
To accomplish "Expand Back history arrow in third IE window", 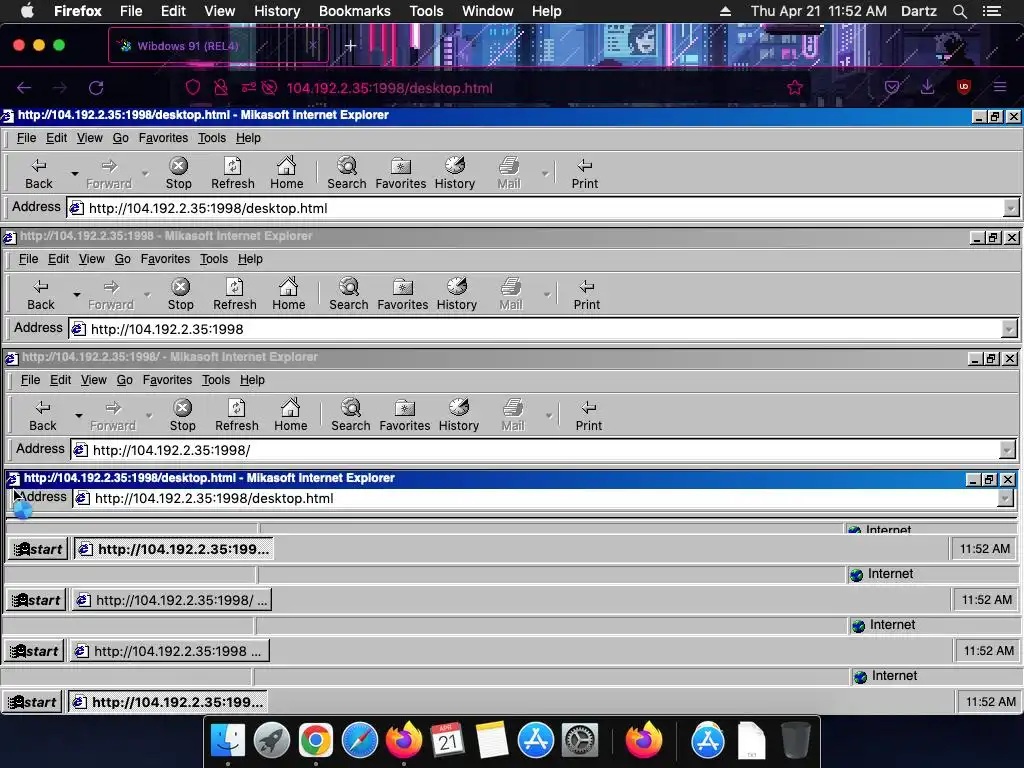I will (x=78, y=415).
